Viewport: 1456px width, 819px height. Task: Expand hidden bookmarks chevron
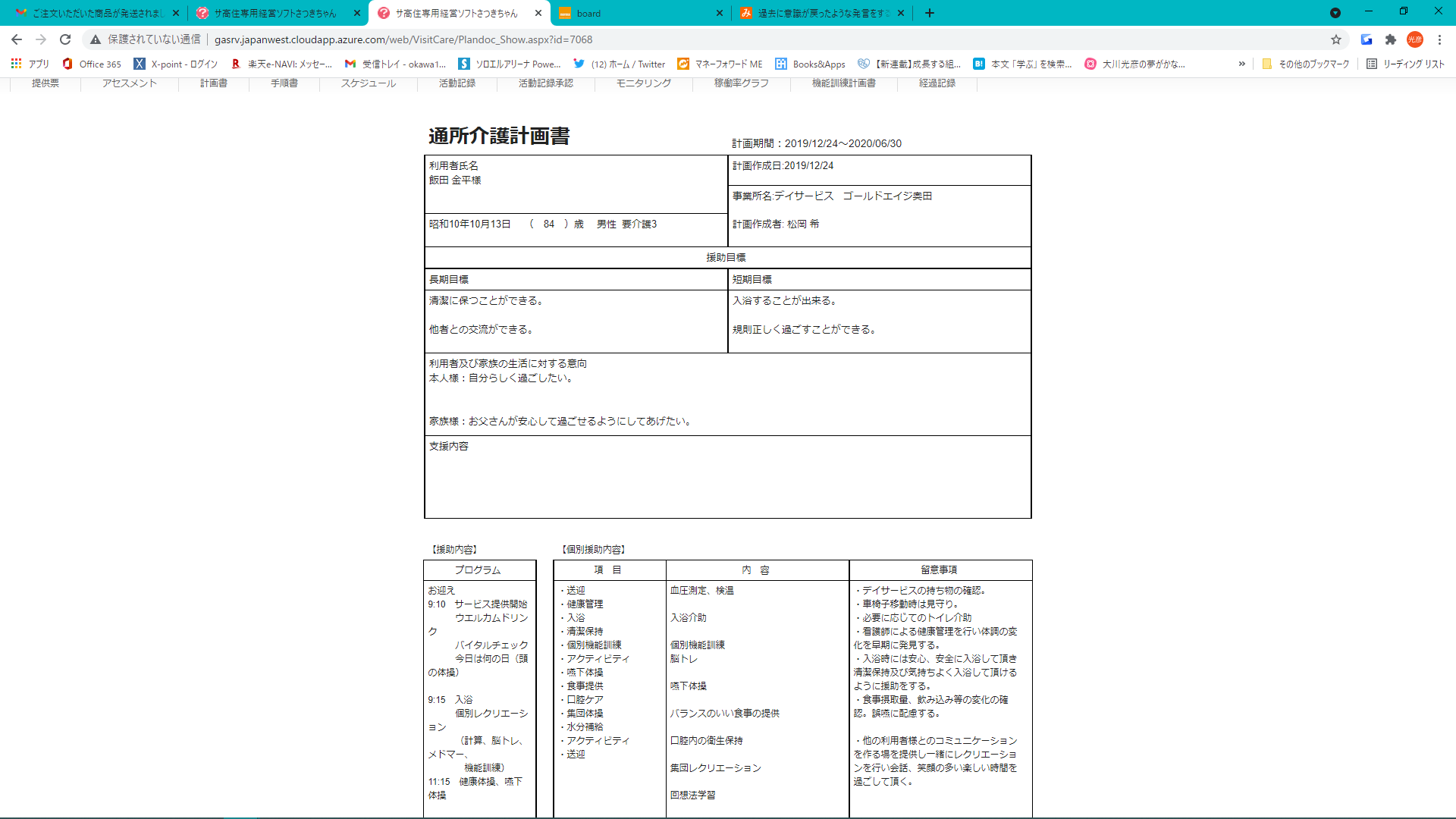[1241, 64]
